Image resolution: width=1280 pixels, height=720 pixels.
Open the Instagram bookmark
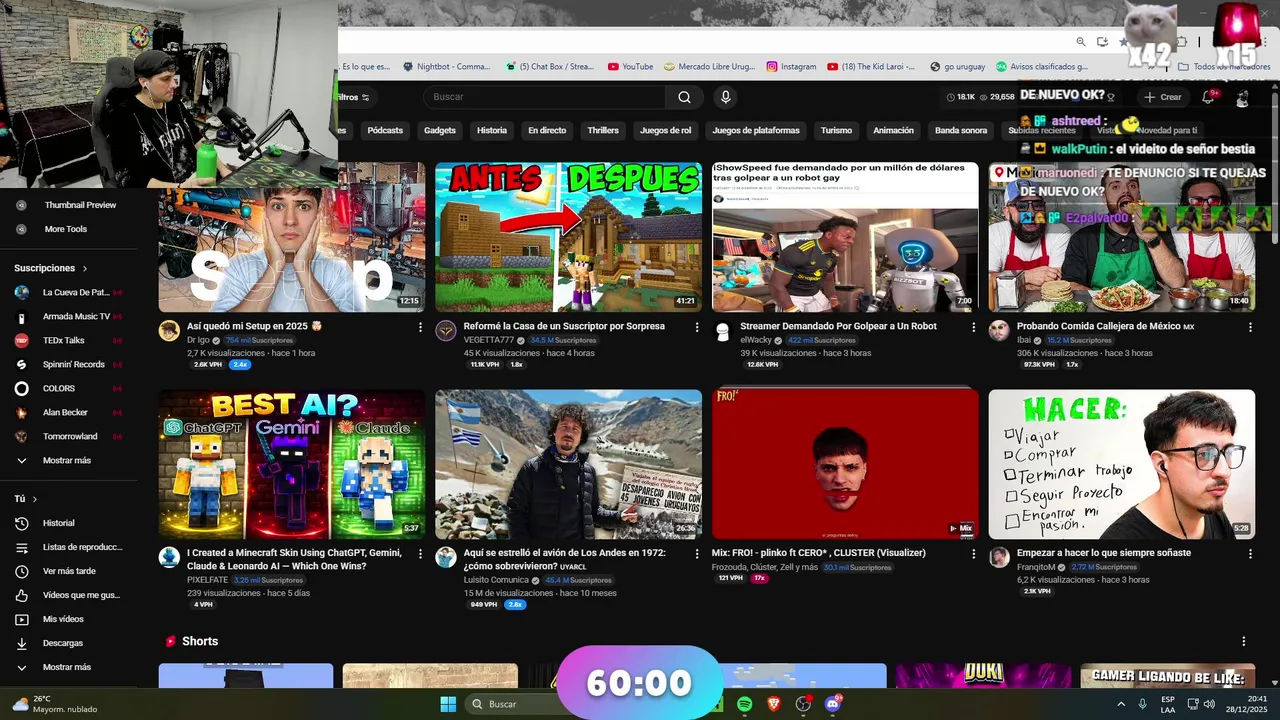[x=792, y=67]
